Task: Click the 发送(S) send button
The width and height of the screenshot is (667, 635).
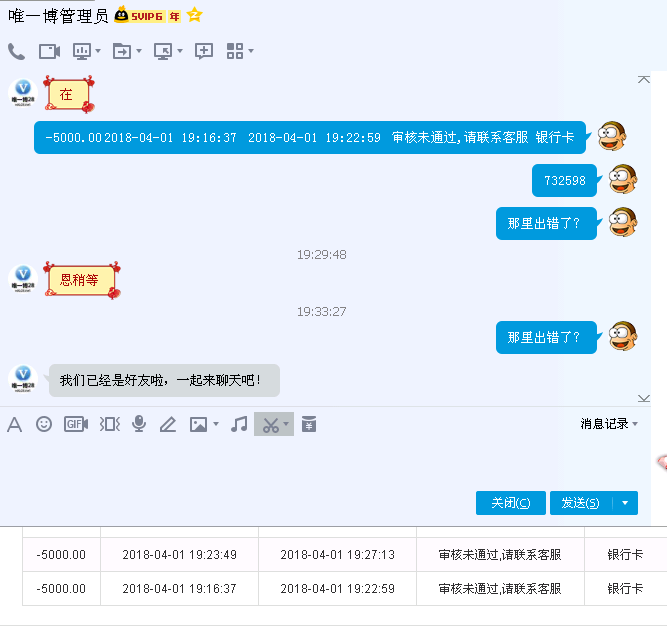Action: 580,503
